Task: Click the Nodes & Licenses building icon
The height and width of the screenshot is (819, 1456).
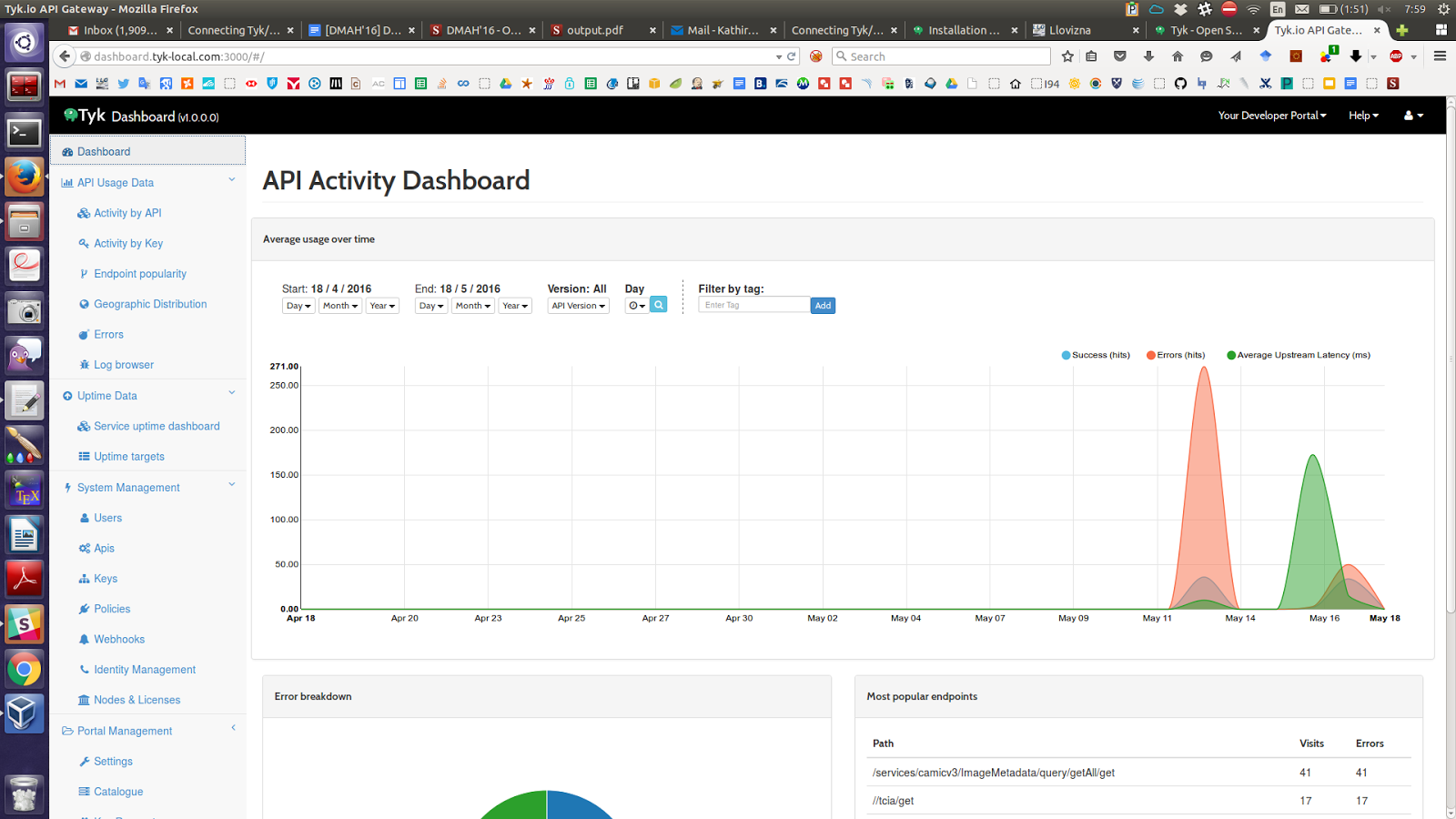Action: [84, 700]
